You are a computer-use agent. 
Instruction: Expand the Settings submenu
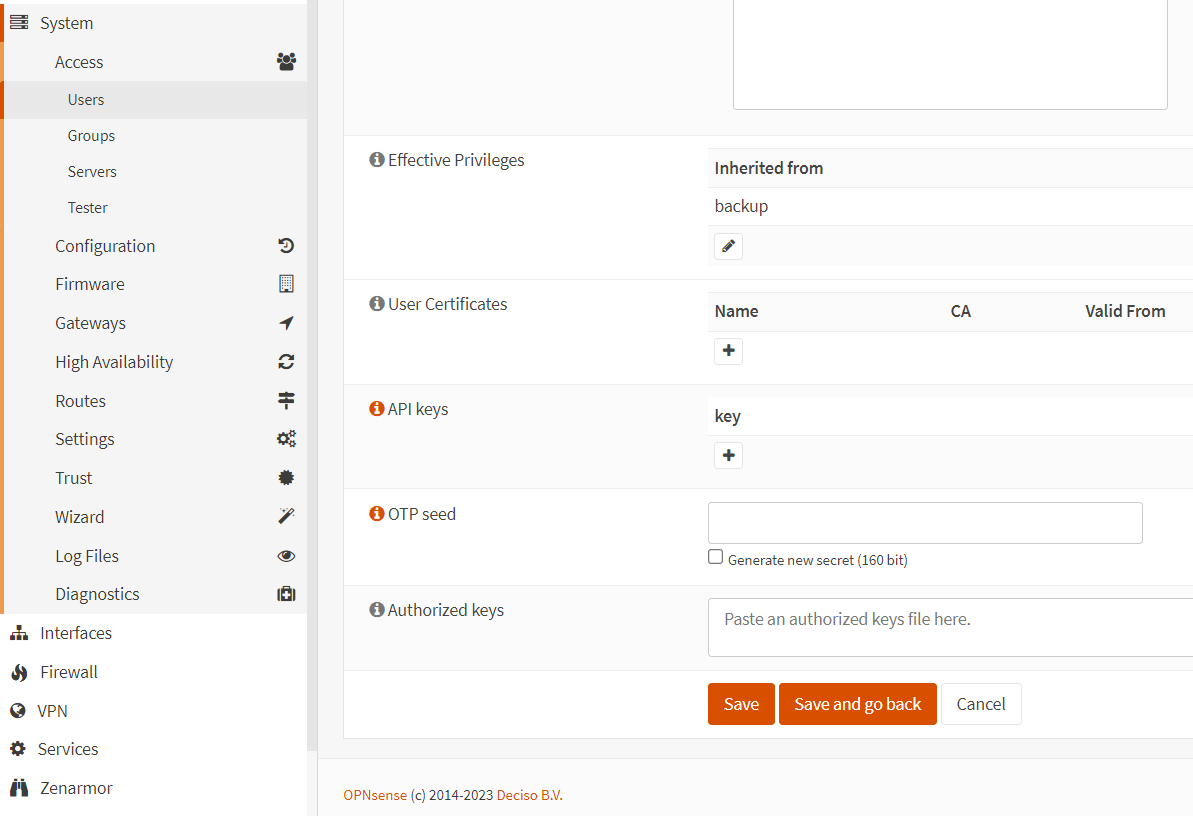(155, 439)
